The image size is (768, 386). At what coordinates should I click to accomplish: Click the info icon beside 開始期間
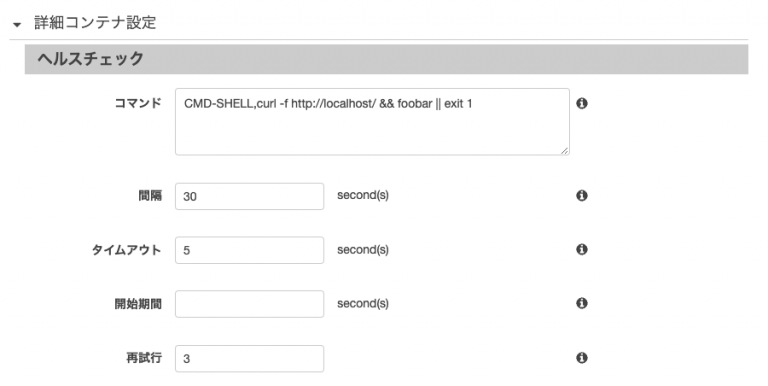(581, 303)
